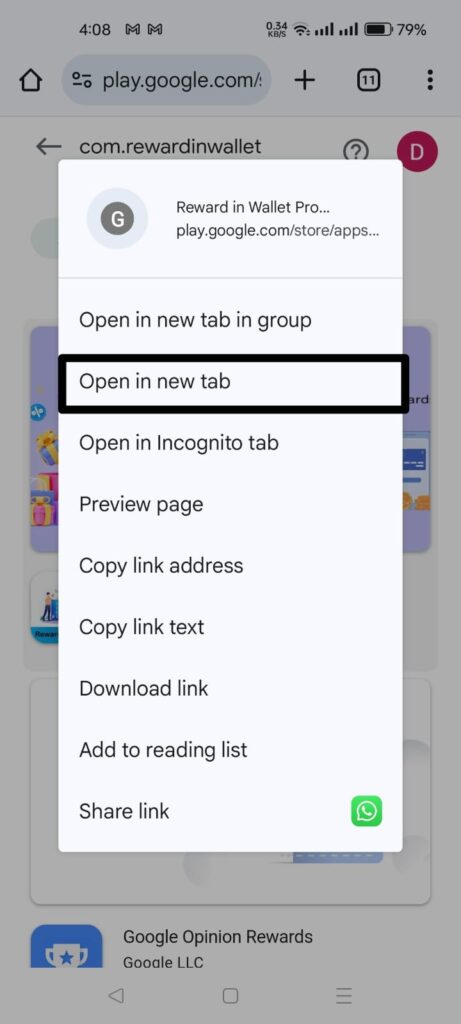Tap the Android back navigation button

click(x=116, y=995)
